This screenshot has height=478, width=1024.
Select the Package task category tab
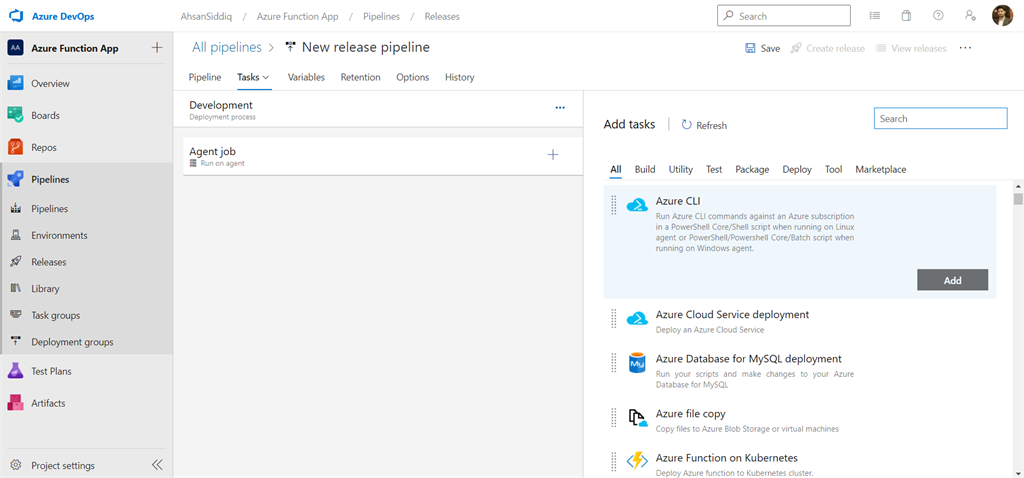752,169
